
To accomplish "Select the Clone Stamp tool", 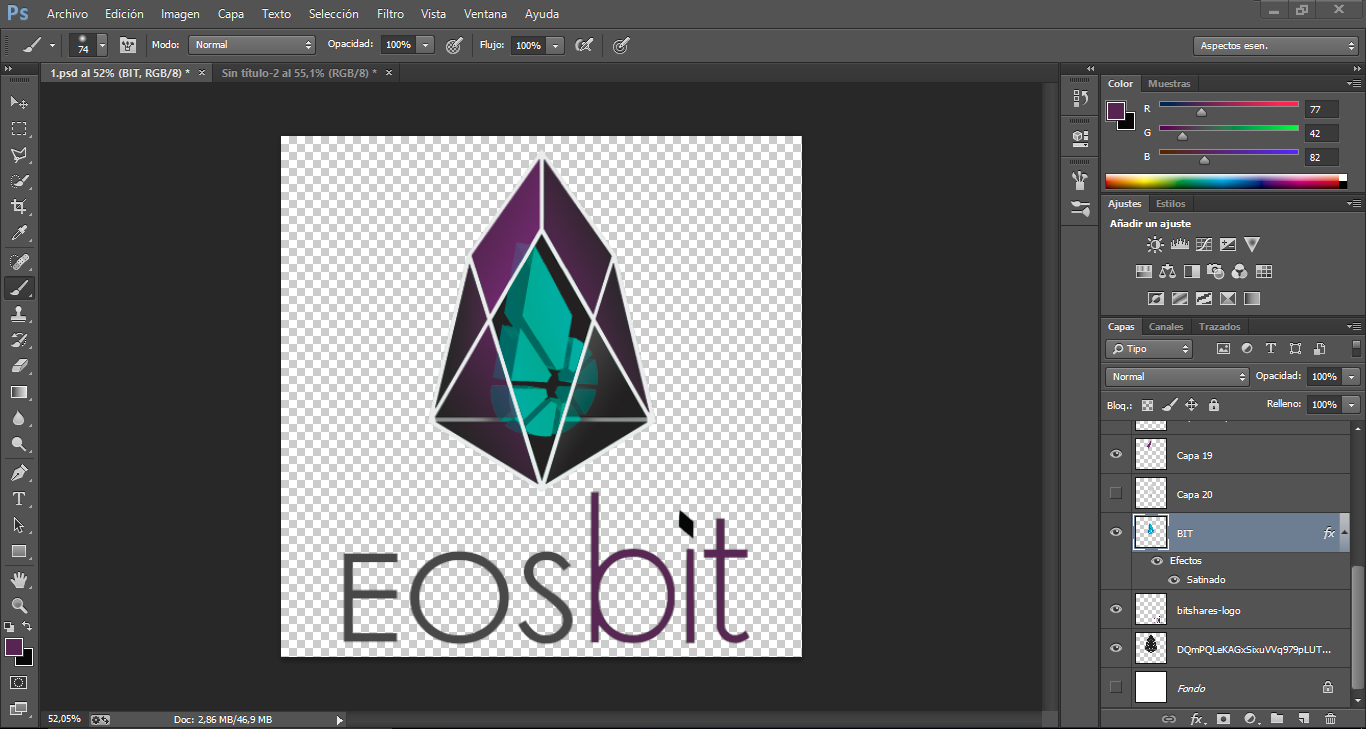I will click(x=19, y=314).
